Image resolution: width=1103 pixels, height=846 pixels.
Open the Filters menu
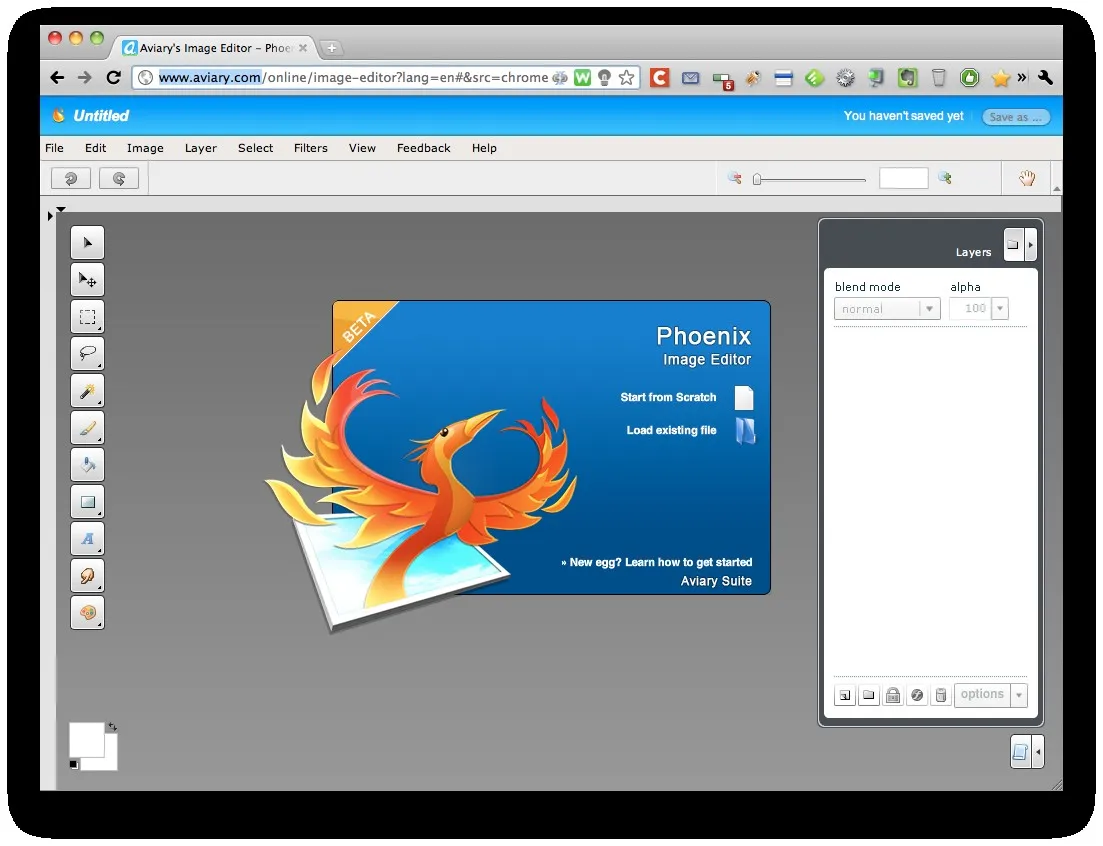point(310,148)
